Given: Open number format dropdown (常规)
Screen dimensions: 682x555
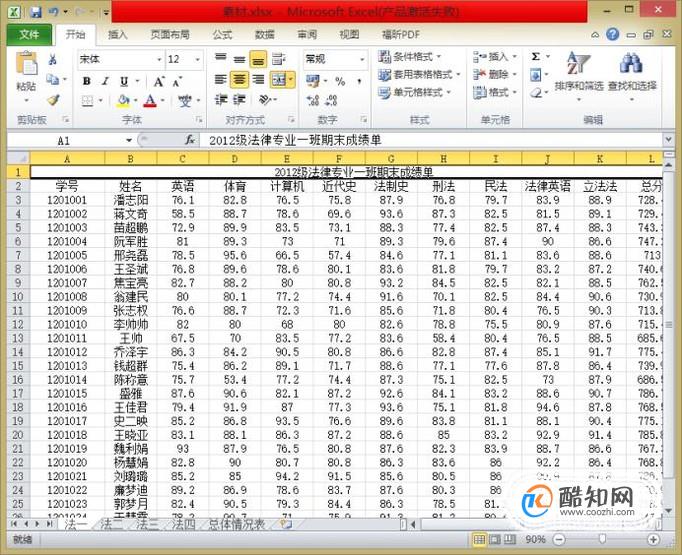Looking at the screenshot, I should [x=362, y=59].
